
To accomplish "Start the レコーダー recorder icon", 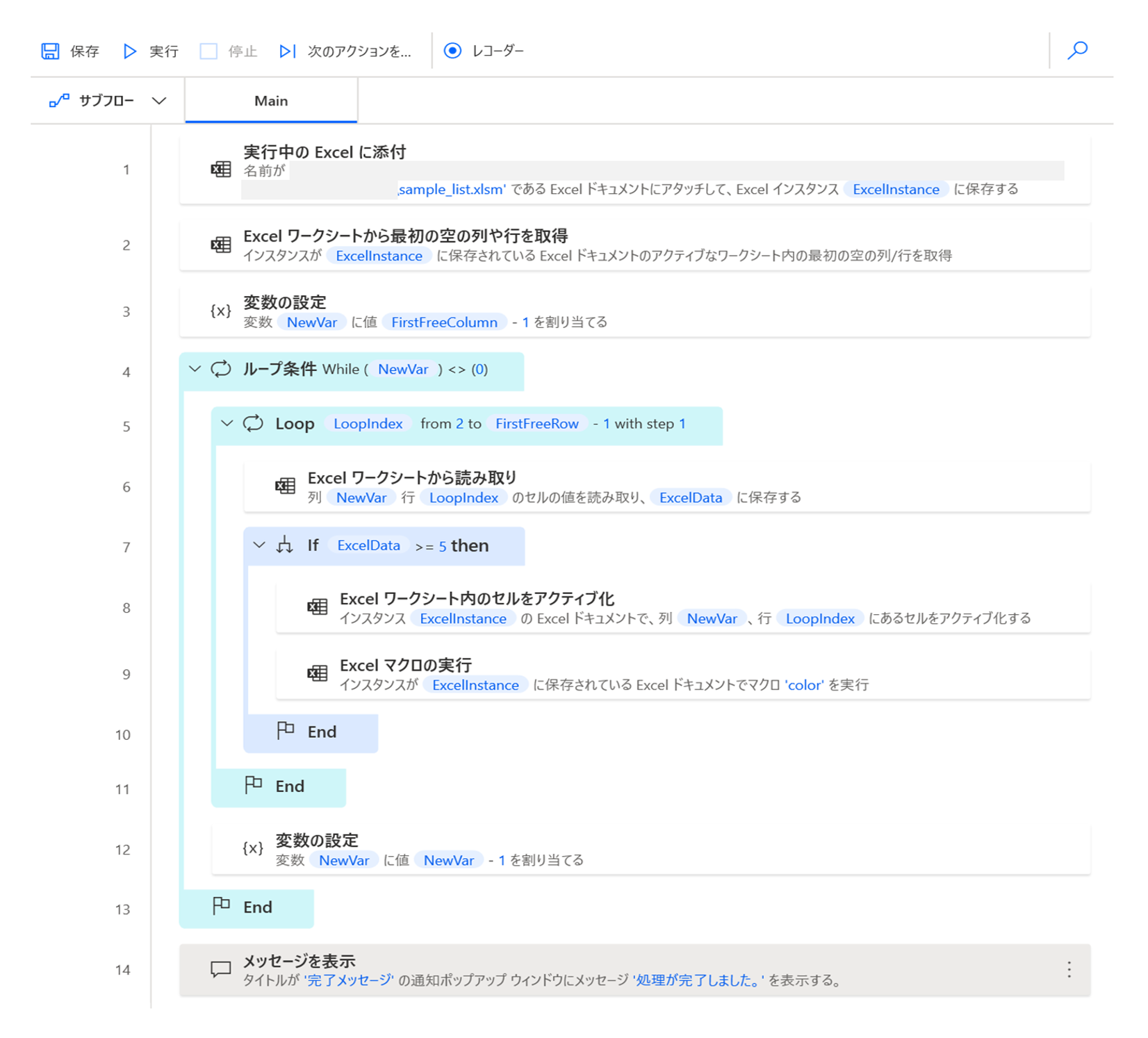I will tap(453, 50).
